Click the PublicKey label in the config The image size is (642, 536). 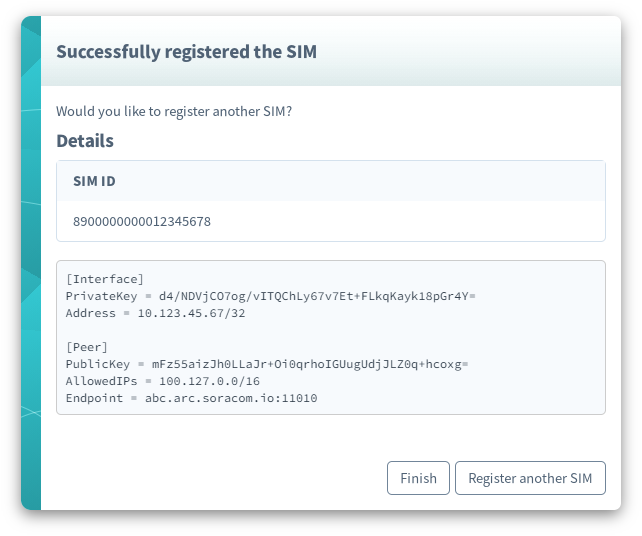point(98,364)
